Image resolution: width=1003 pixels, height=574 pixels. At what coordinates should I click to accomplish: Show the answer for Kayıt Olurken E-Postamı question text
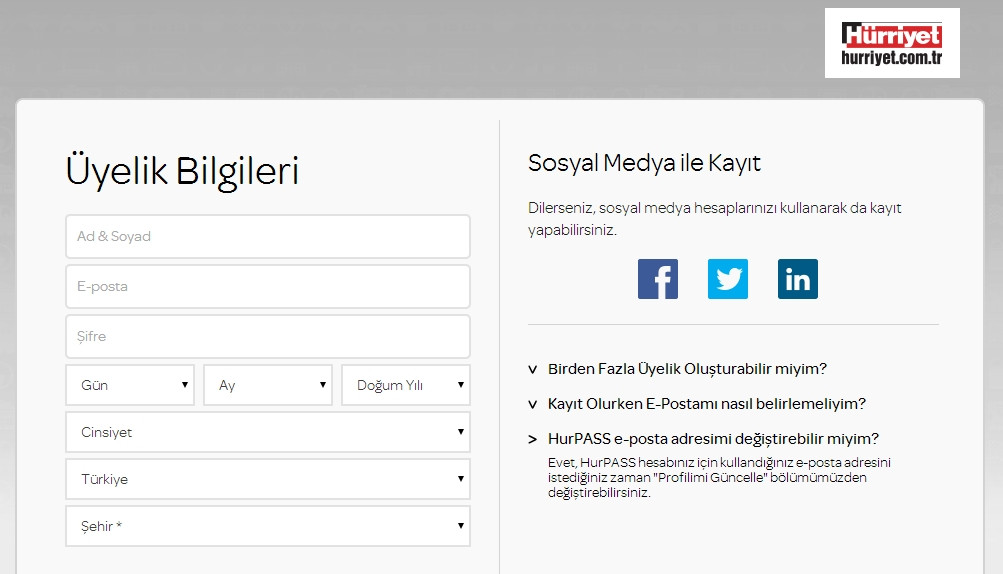pos(706,404)
